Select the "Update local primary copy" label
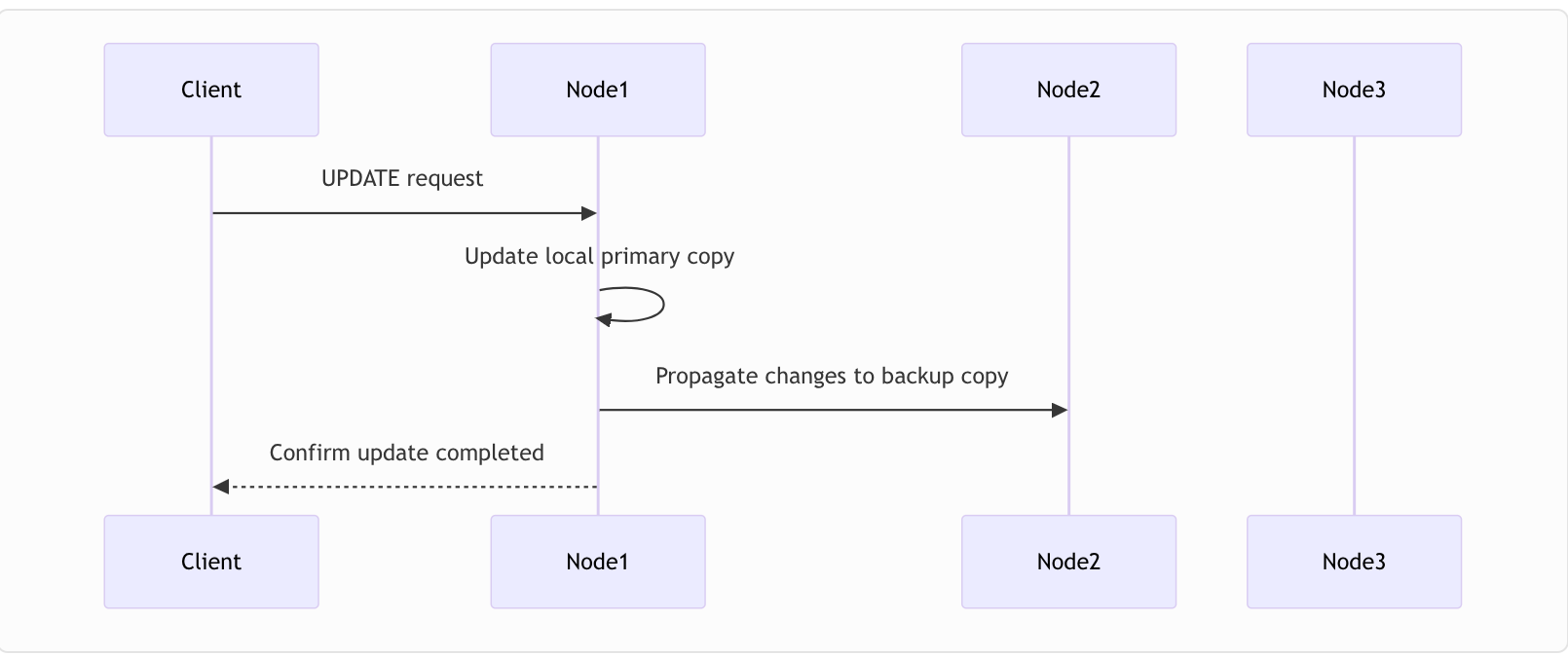The height and width of the screenshot is (656, 1568). pyautogui.click(x=599, y=257)
